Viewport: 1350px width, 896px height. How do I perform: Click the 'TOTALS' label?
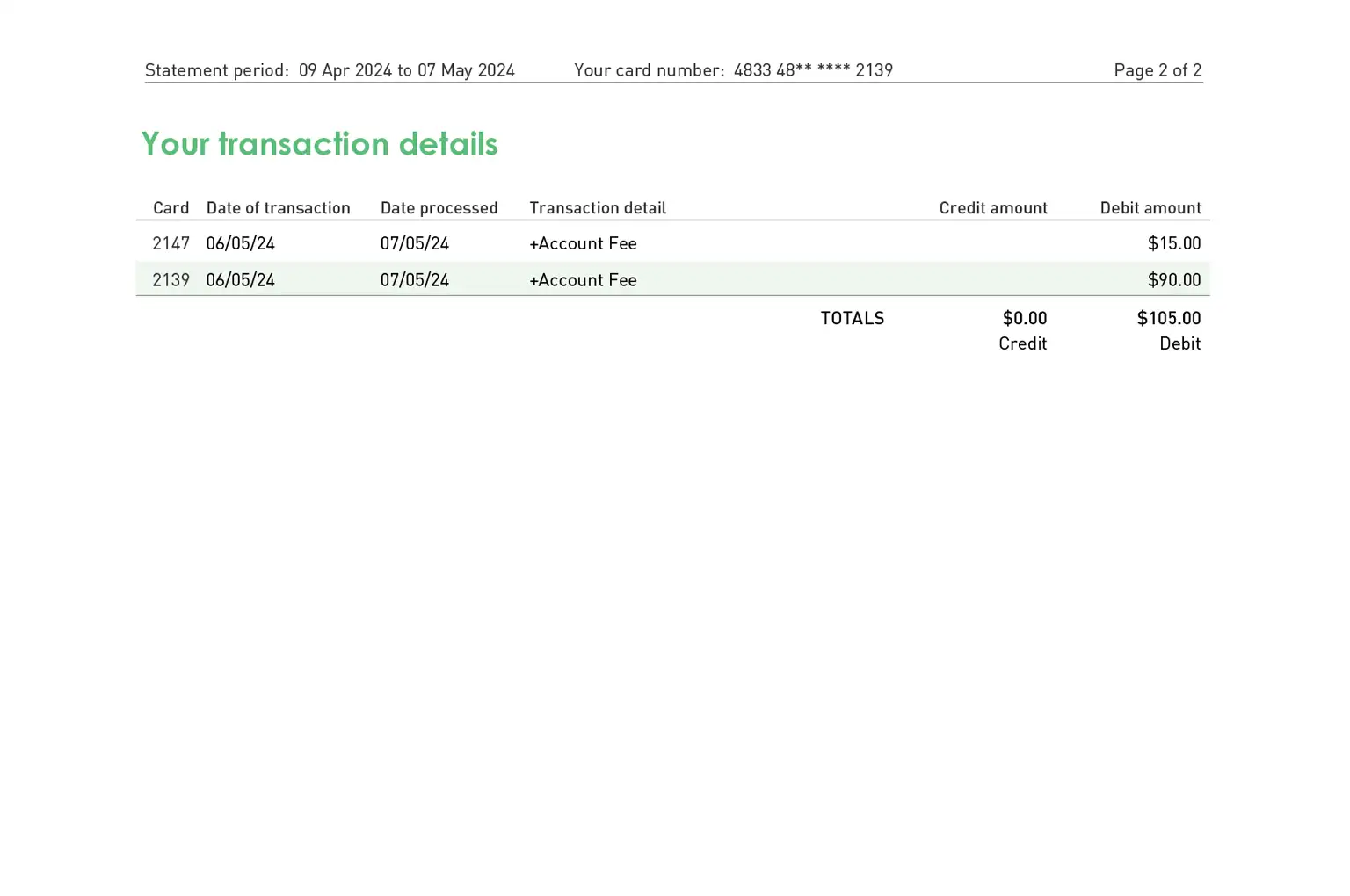click(853, 318)
